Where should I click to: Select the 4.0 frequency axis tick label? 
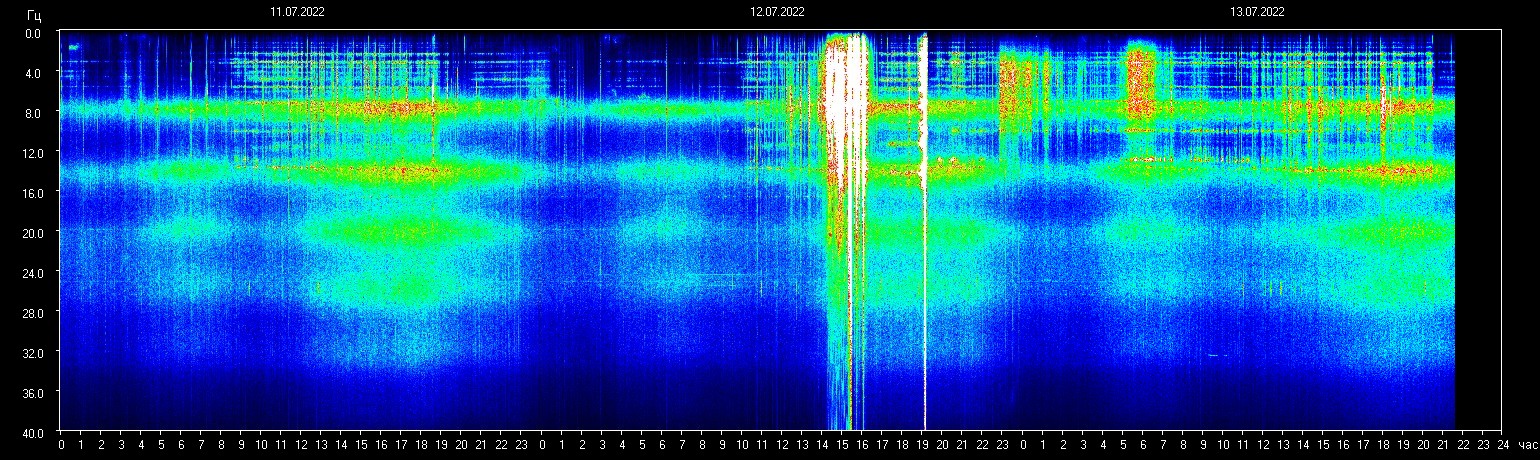coord(32,73)
